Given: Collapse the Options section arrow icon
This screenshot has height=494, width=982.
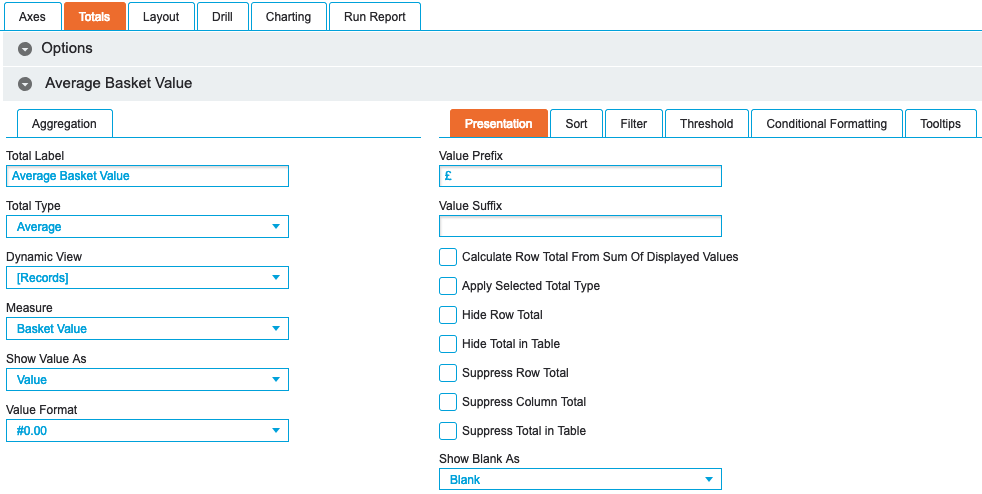Looking at the screenshot, I should click(x=25, y=49).
